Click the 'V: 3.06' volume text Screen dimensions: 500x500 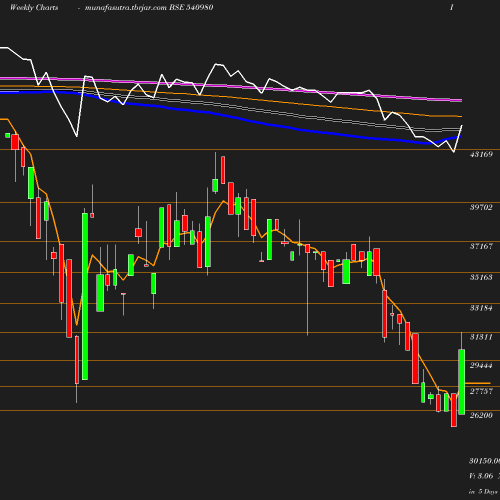tap(481, 476)
